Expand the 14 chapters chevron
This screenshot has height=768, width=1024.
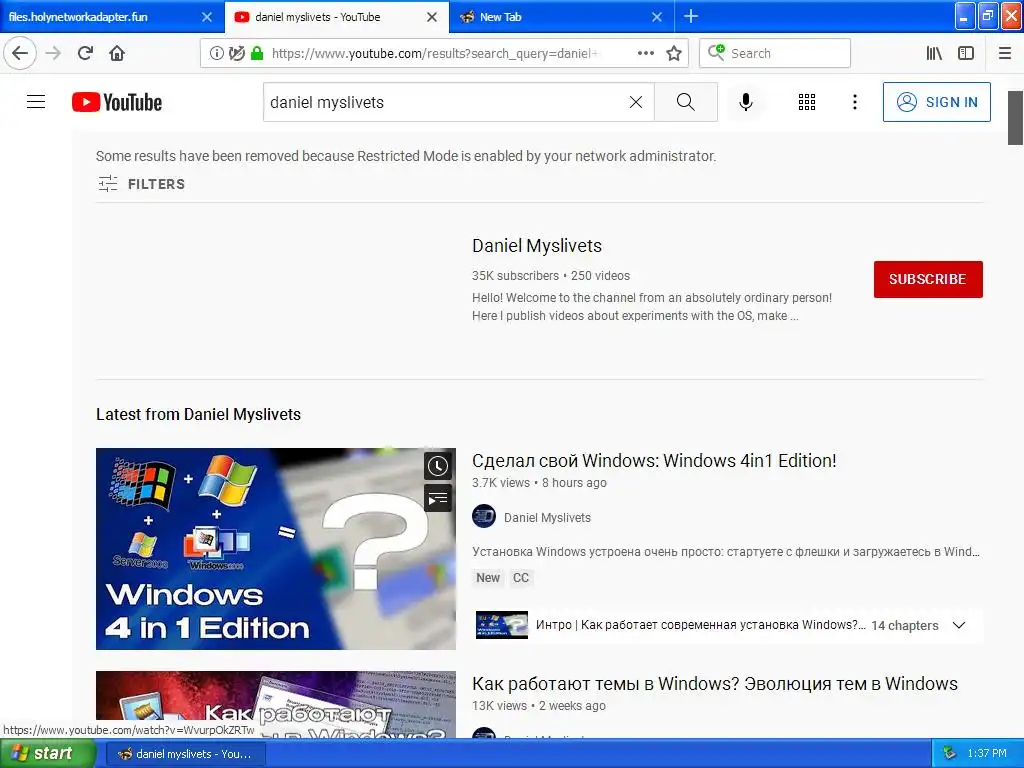click(x=959, y=625)
